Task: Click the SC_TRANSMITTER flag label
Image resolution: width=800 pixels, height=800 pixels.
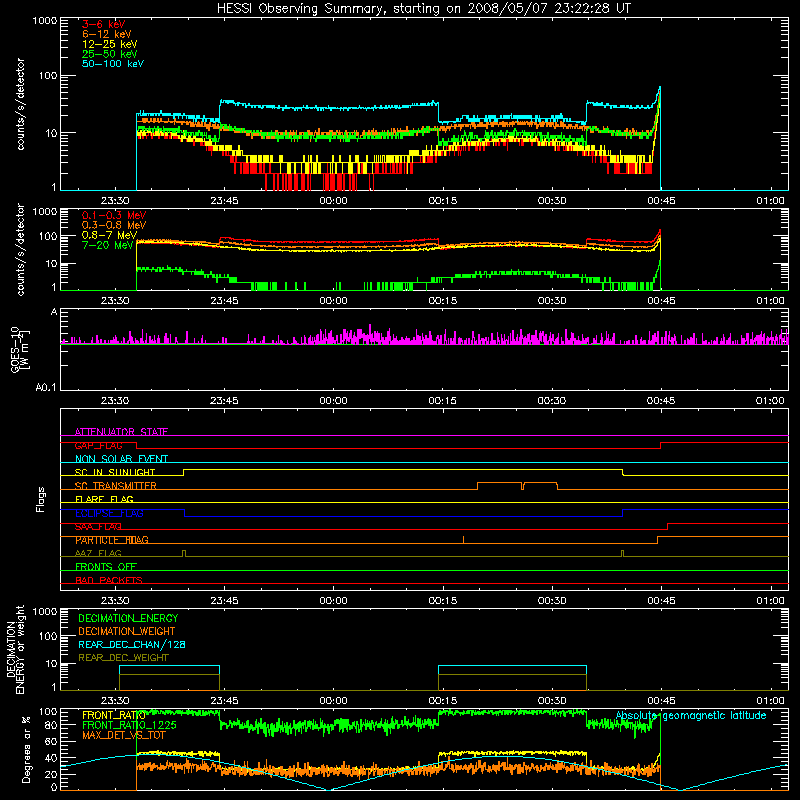Action: click(x=115, y=486)
